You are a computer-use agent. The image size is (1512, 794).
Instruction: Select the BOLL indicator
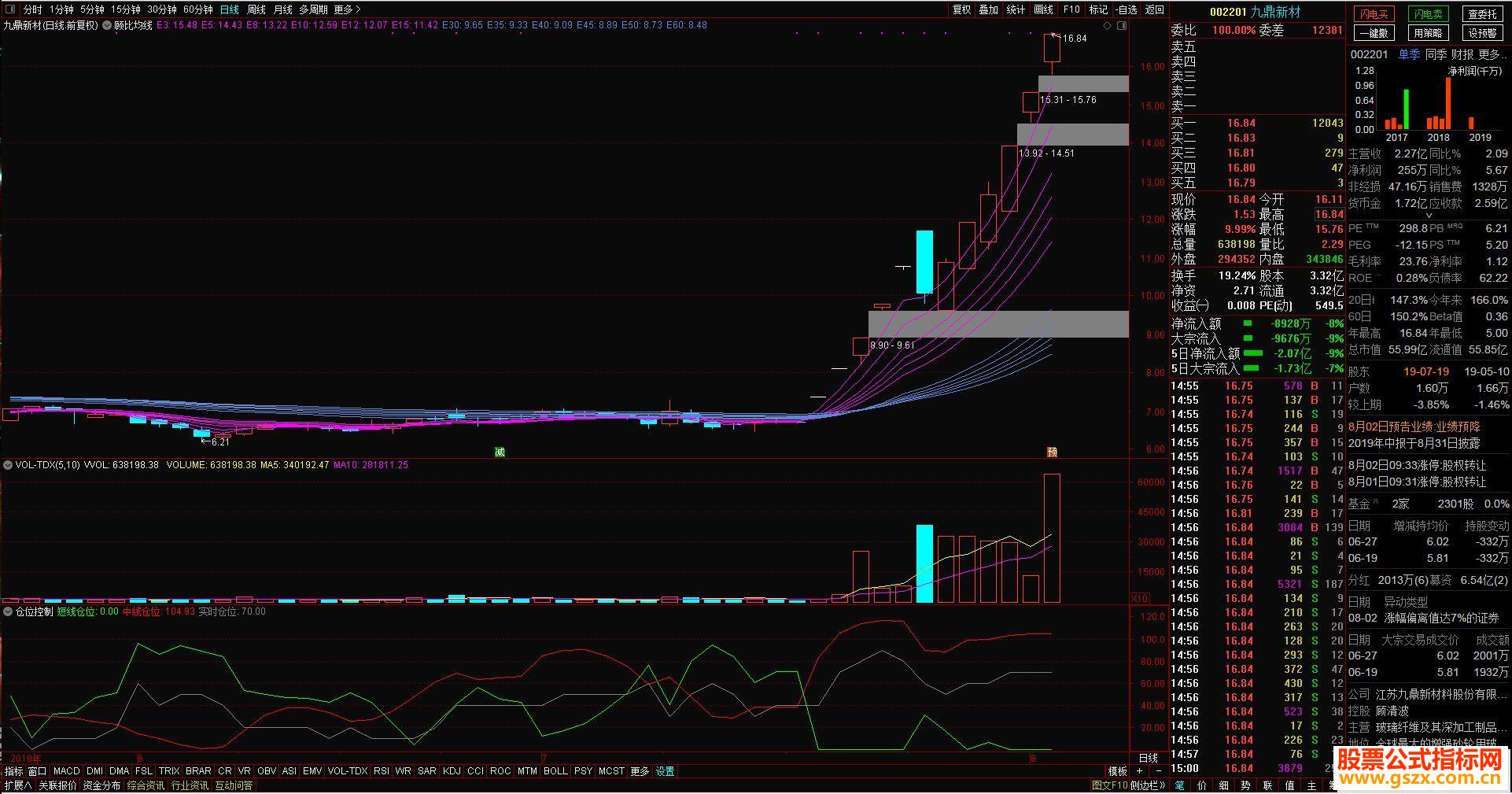click(x=555, y=771)
